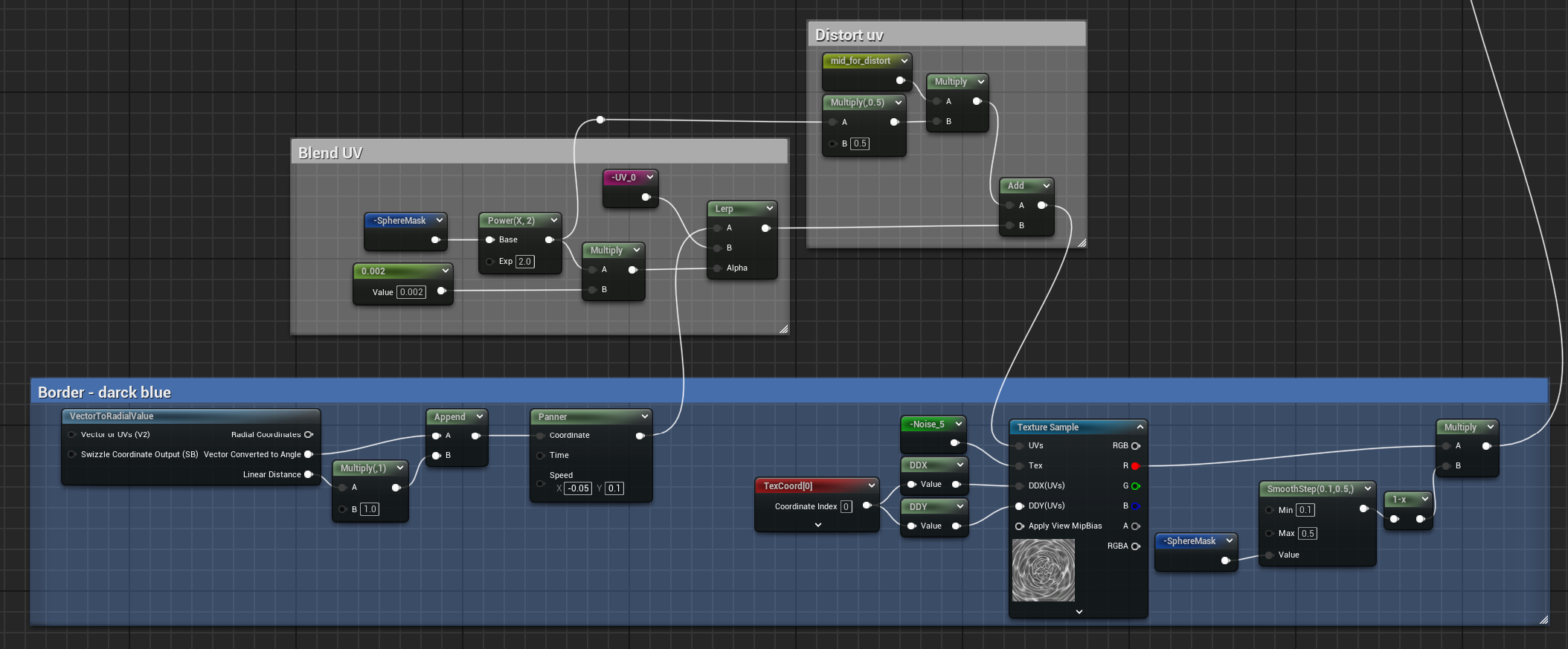The height and width of the screenshot is (649, 1568).
Task: Collapse the 0.002 constant node chevron
Action: (x=445, y=271)
